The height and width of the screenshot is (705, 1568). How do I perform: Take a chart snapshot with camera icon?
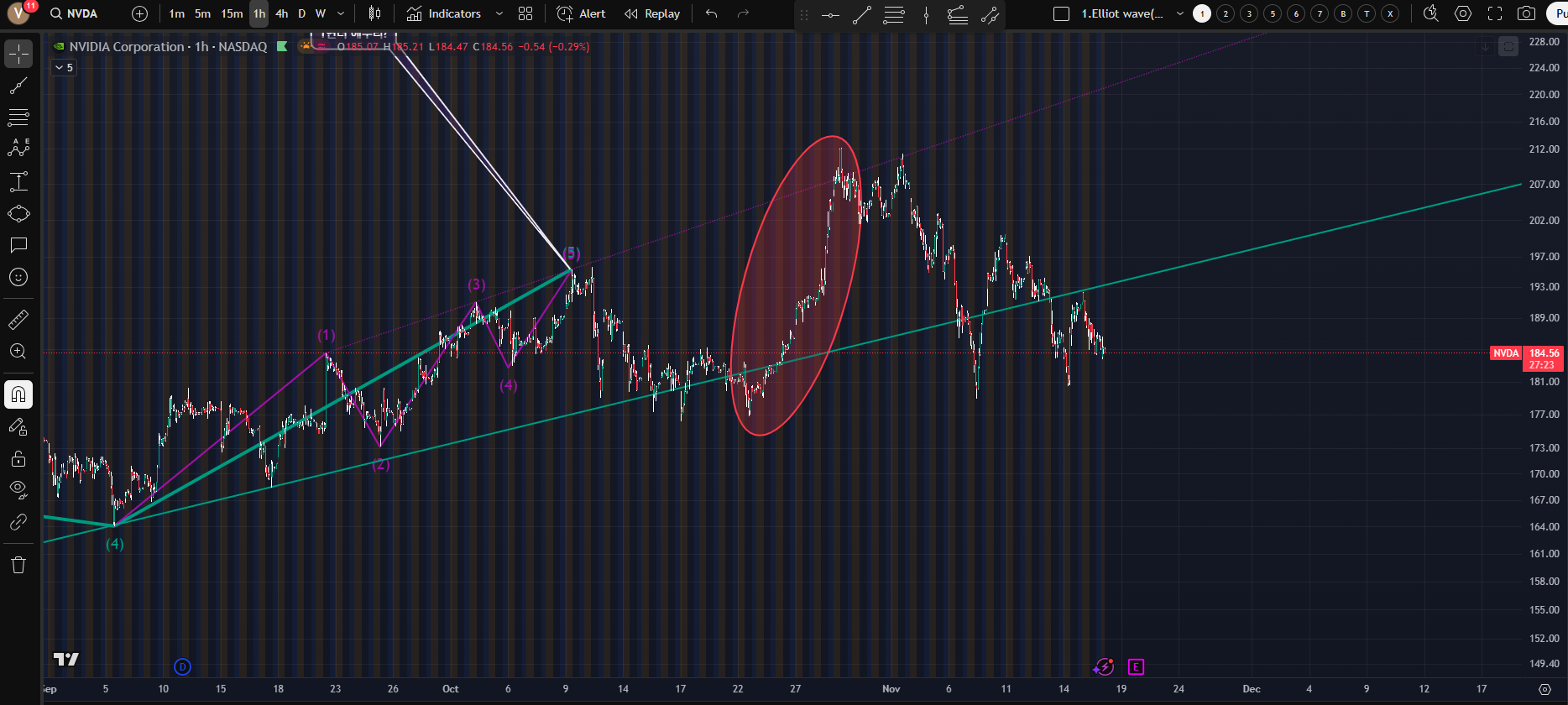(x=1526, y=13)
